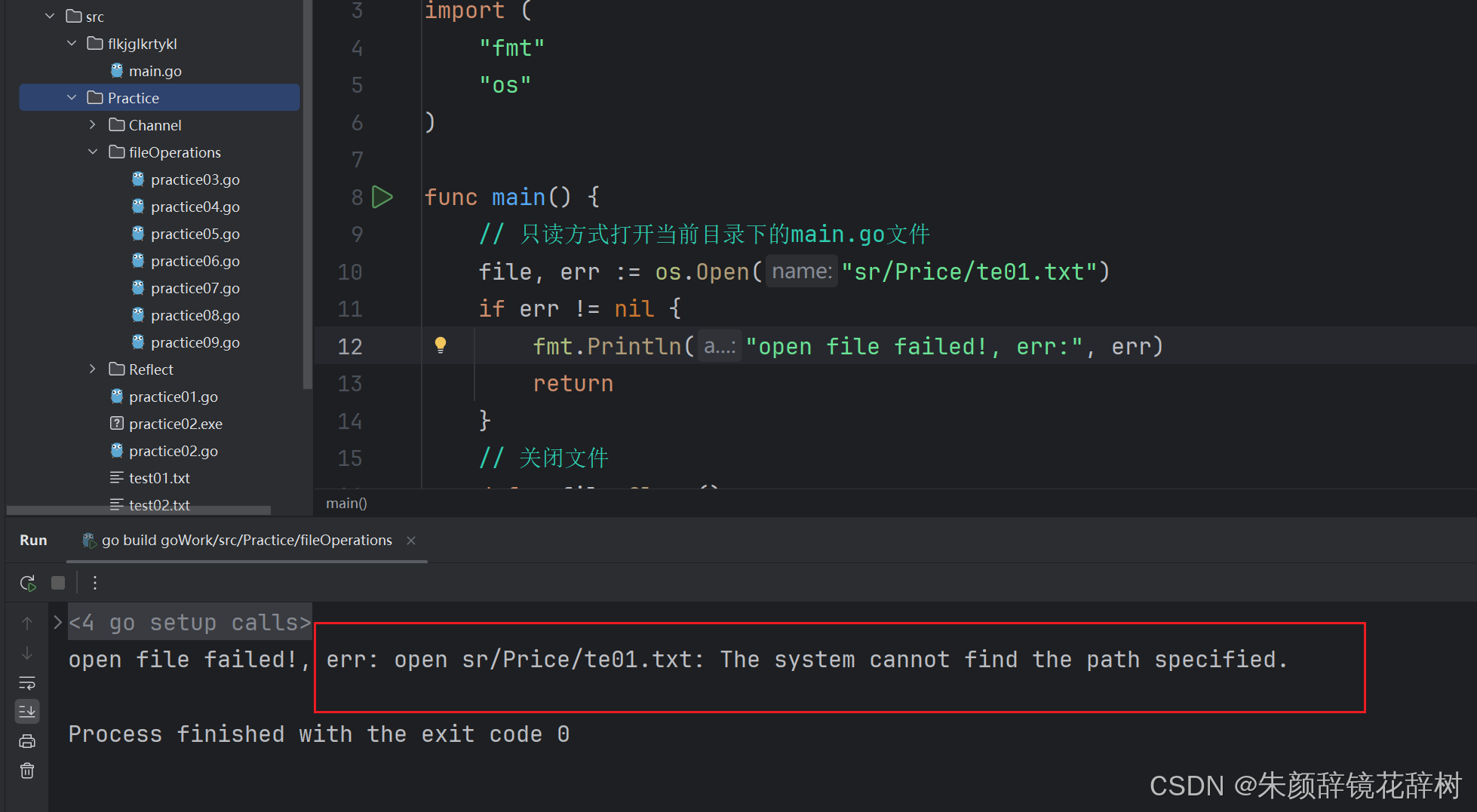Click the "Process finished with the exit code 0" line
1477x812 pixels.
319,734
